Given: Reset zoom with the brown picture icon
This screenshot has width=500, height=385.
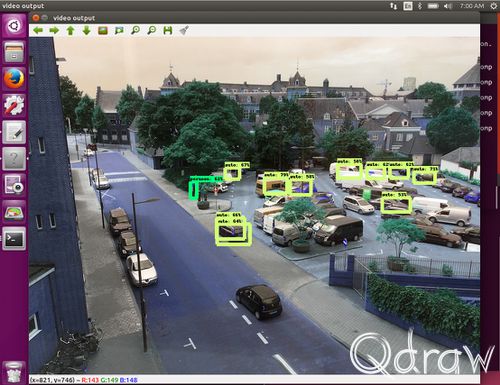Looking at the screenshot, I should coord(103,31).
